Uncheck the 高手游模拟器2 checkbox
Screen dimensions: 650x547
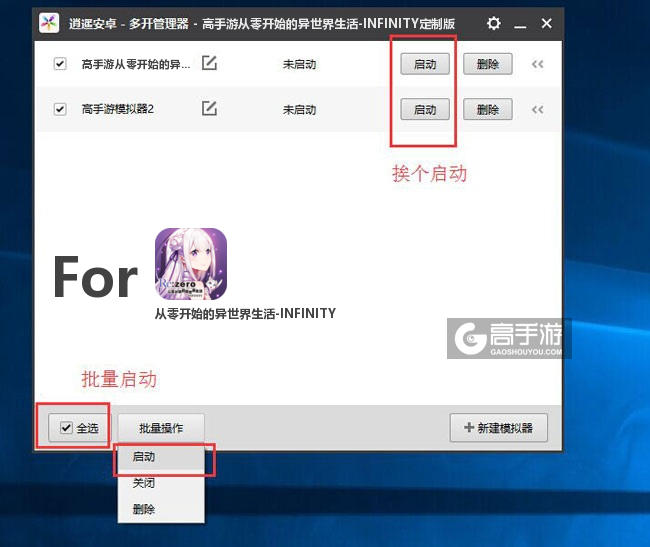pyautogui.click(x=60, y=109)
